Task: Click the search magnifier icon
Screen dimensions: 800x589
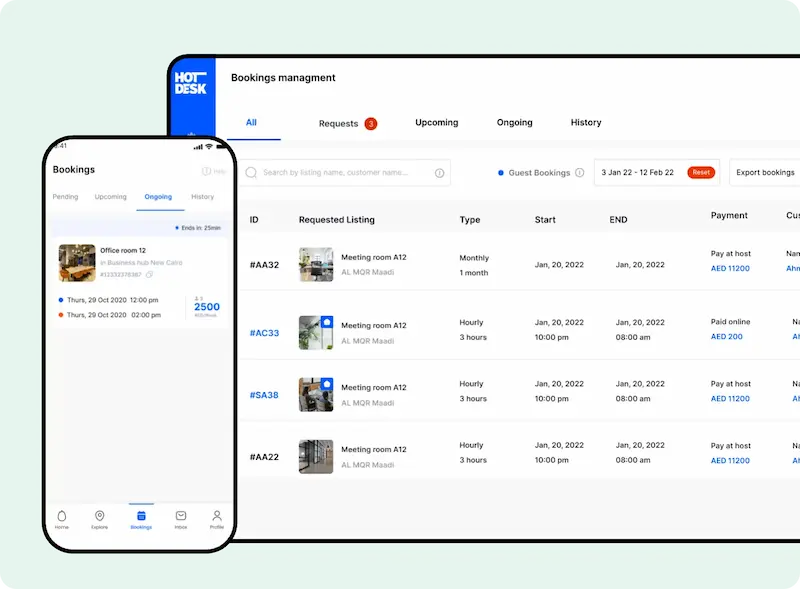Action: tap(251, 173)
